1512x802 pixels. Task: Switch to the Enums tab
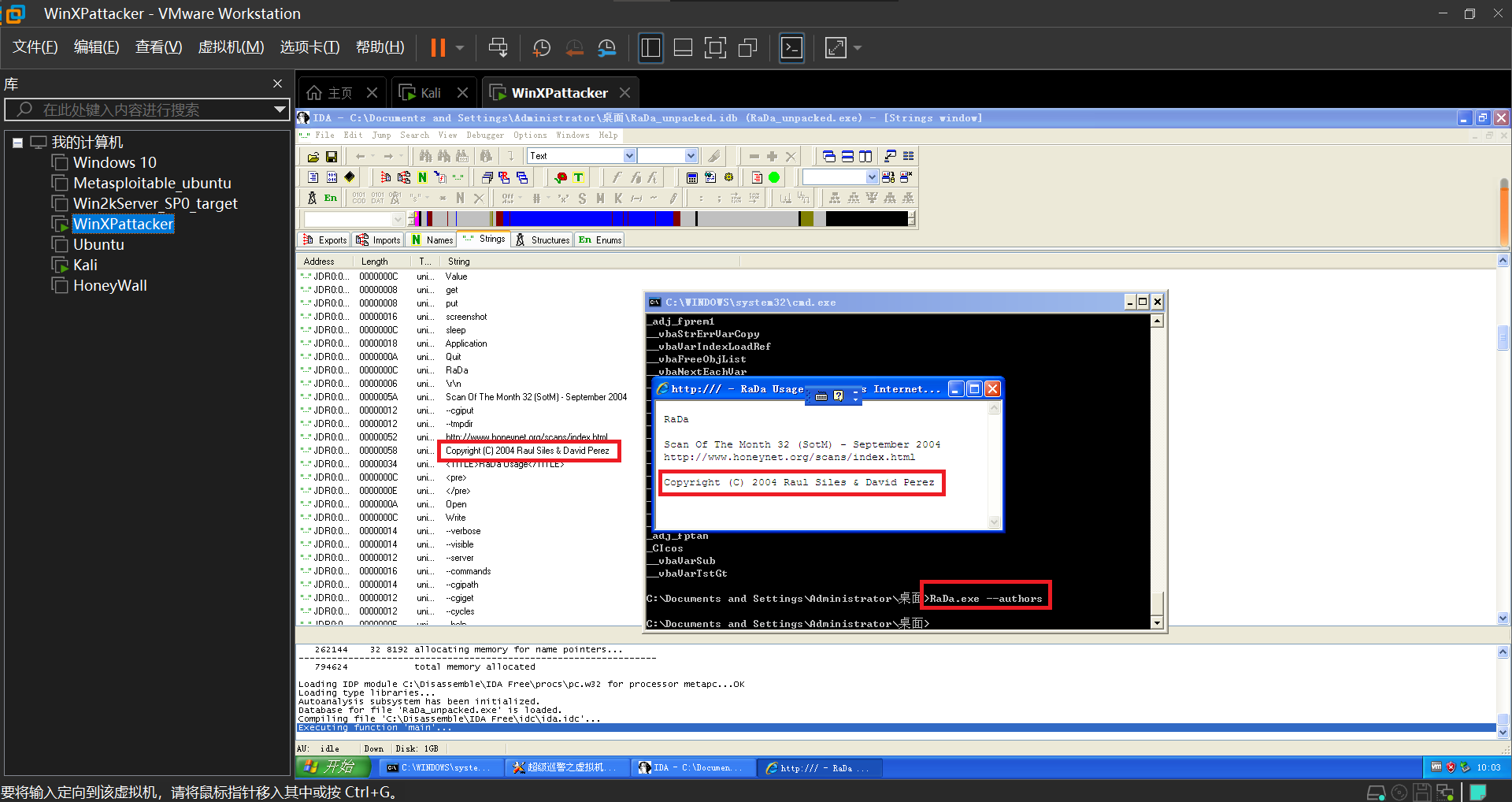pyautogui.click(x=599, y=239)
